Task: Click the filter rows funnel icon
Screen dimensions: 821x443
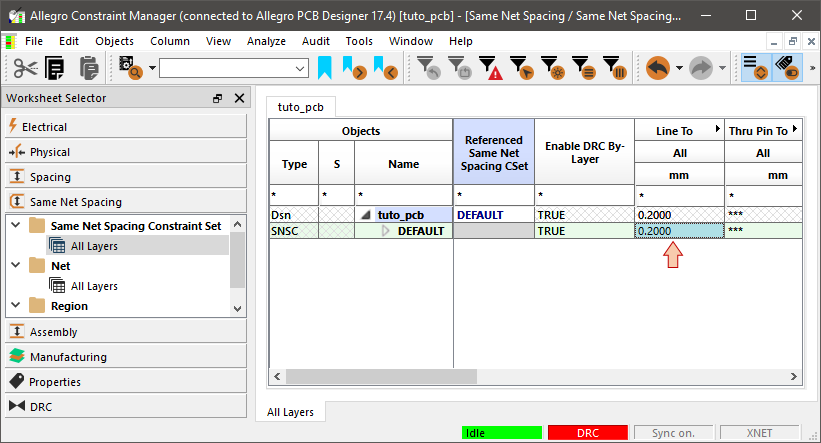Action: (x=583, y=68)
